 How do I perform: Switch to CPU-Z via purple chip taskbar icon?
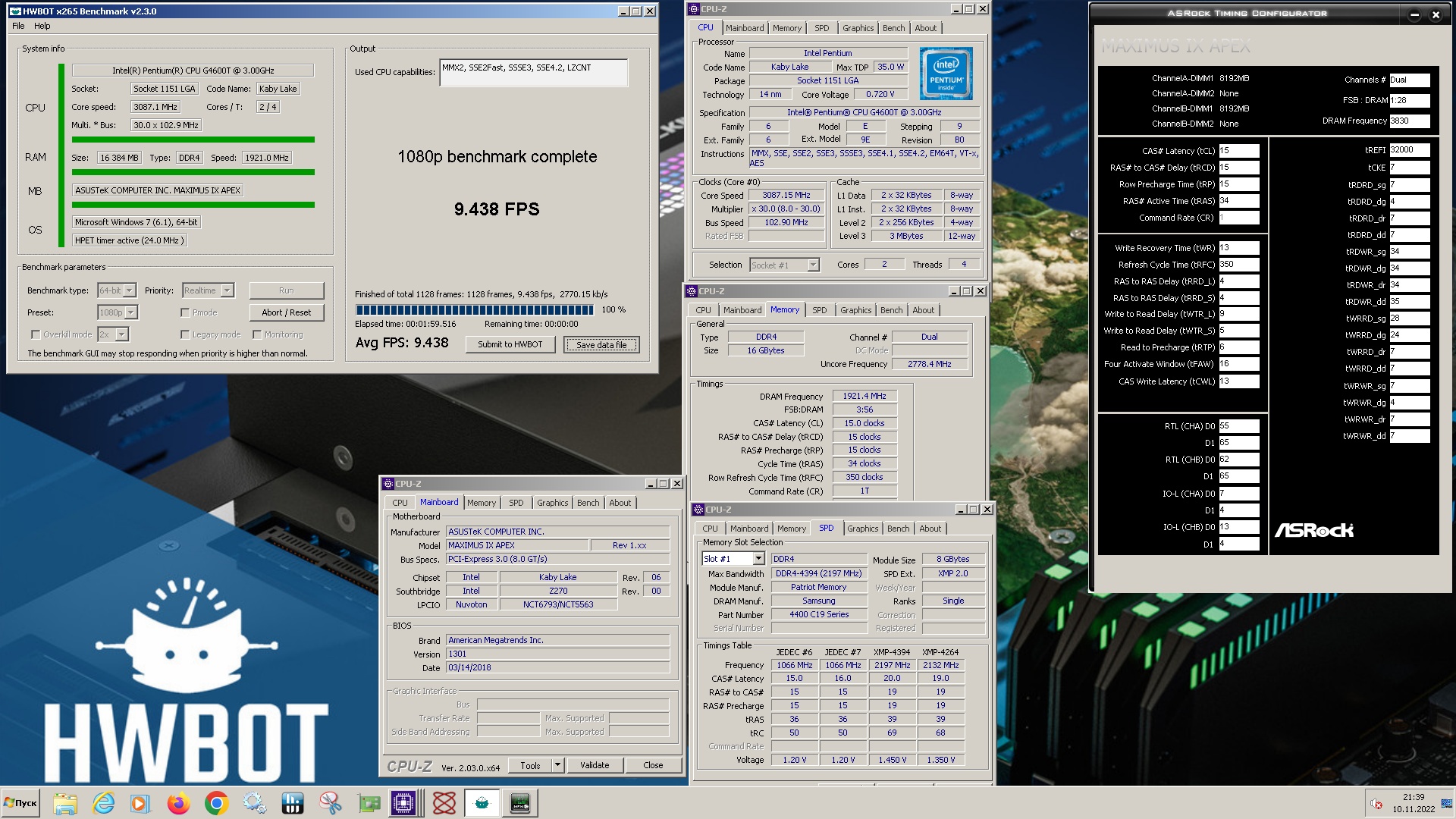click(x=403, y=803)
